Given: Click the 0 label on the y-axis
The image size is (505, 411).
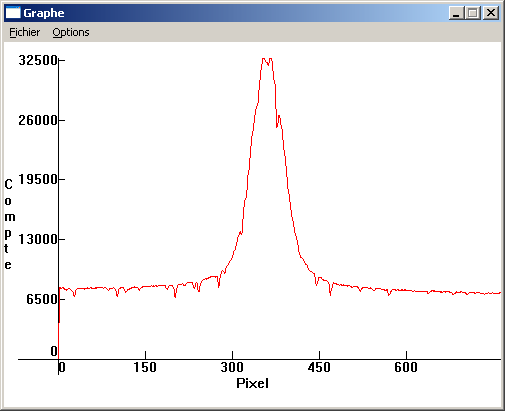Looking at the screenshot, I should [x=54, y=351].
